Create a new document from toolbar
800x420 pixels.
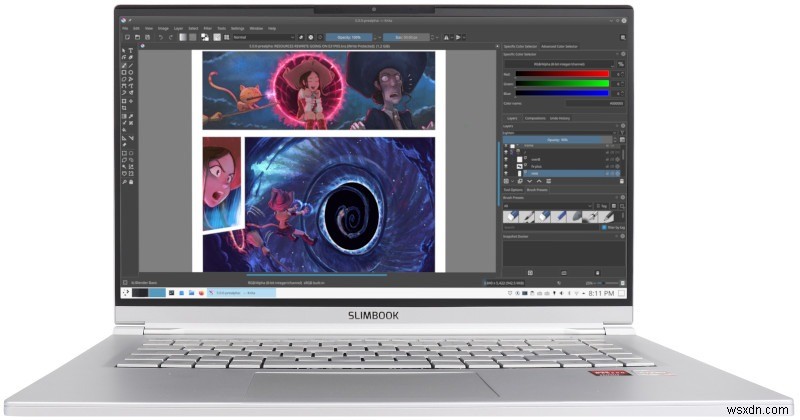tap(127, 37)
